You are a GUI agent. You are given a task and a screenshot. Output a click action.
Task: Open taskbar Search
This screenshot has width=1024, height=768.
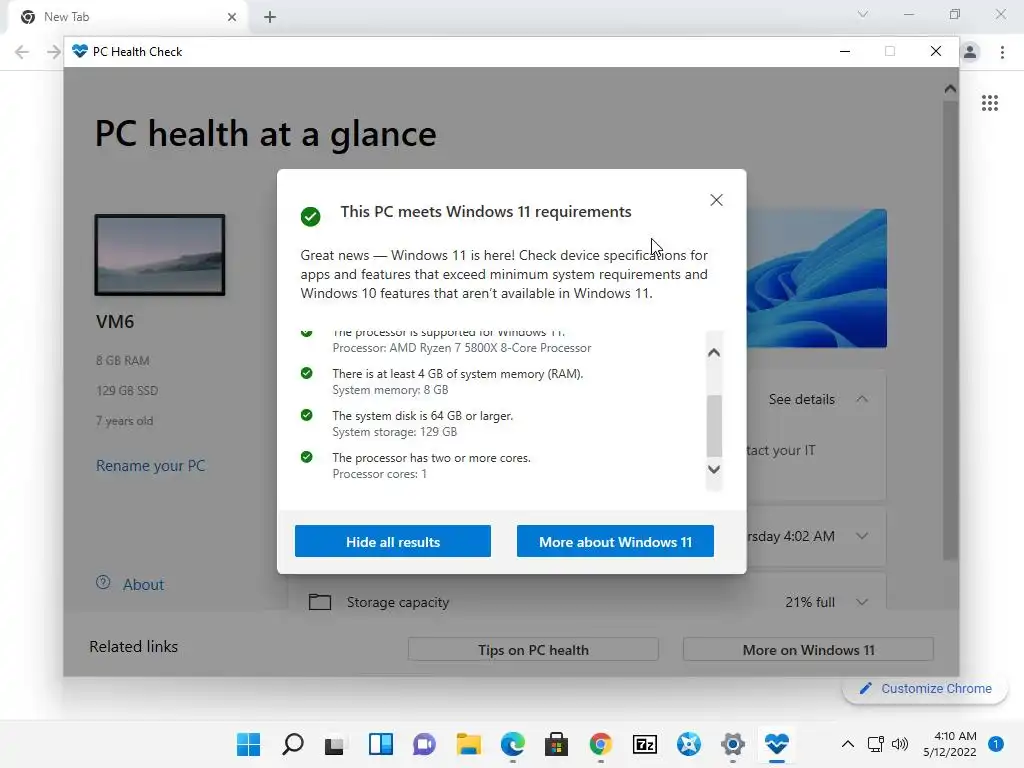[293, 744]
